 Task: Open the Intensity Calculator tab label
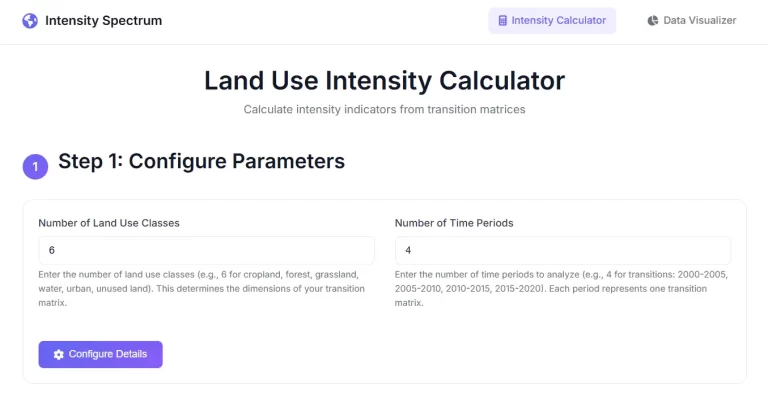pos(558,20)
